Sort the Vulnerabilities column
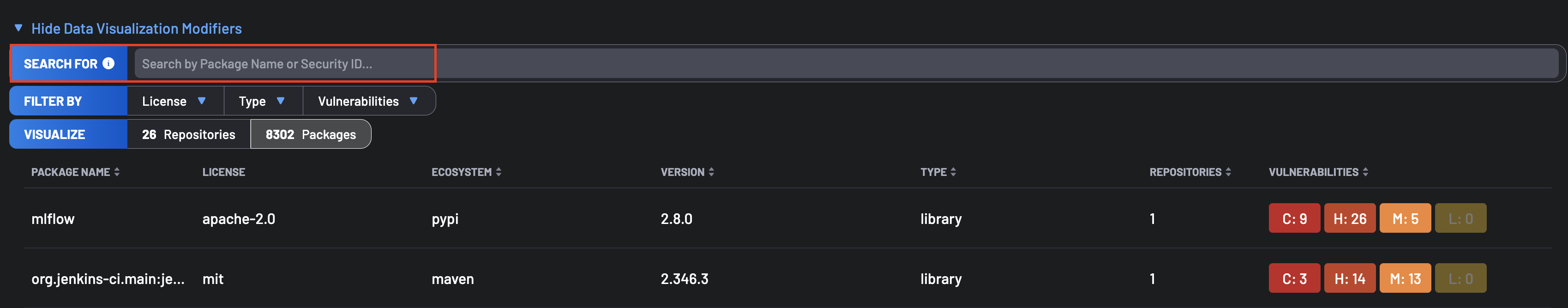The width and height of the screenshot is (1568, 308). point(1365,172)
